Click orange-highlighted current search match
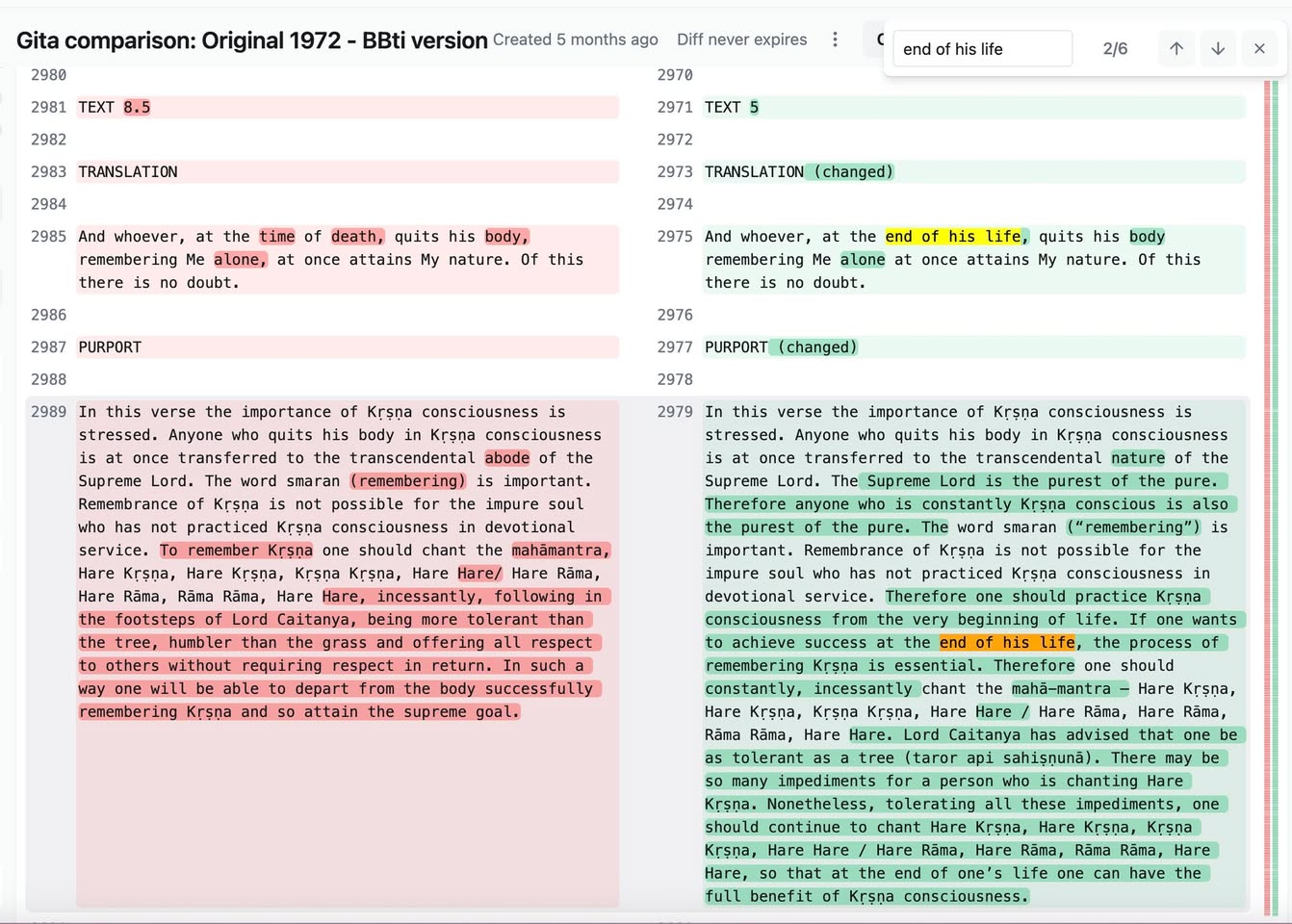The width and height of the screenshot is (1292, 924). tap(1007, 642)
